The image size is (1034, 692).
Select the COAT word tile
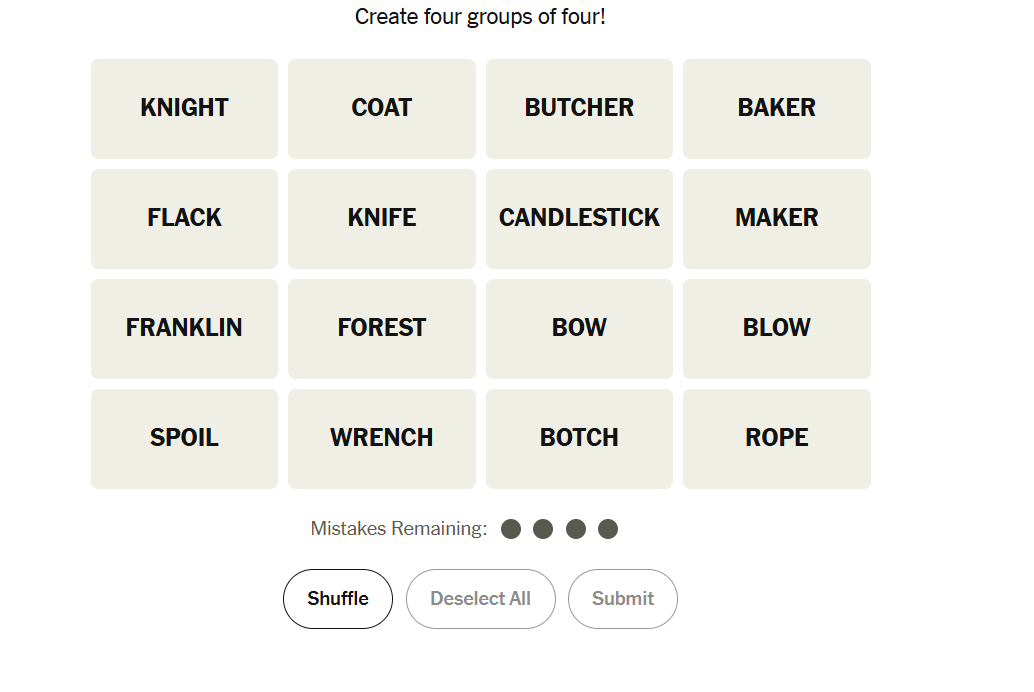coord(381,108)
